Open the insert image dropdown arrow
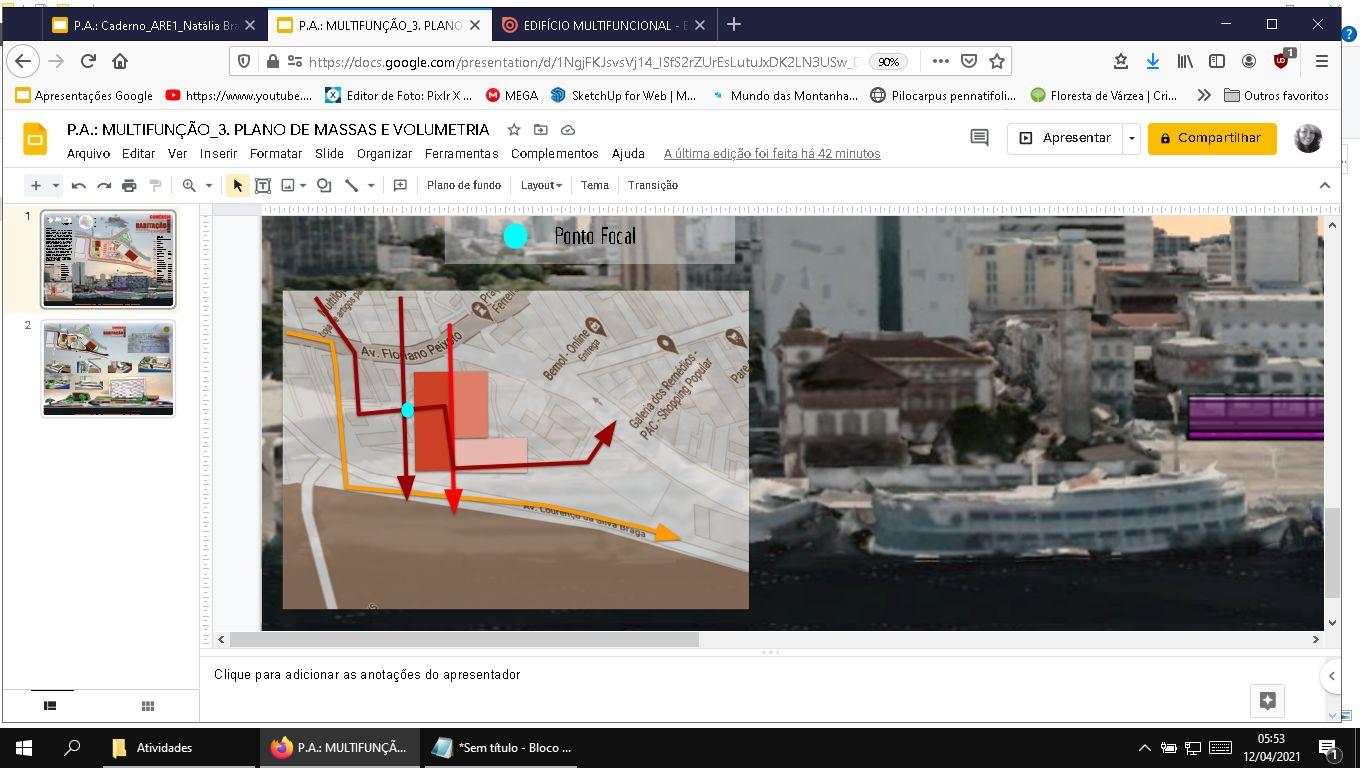This screenshot has width=1360, height=768. (x=303, y=185)
